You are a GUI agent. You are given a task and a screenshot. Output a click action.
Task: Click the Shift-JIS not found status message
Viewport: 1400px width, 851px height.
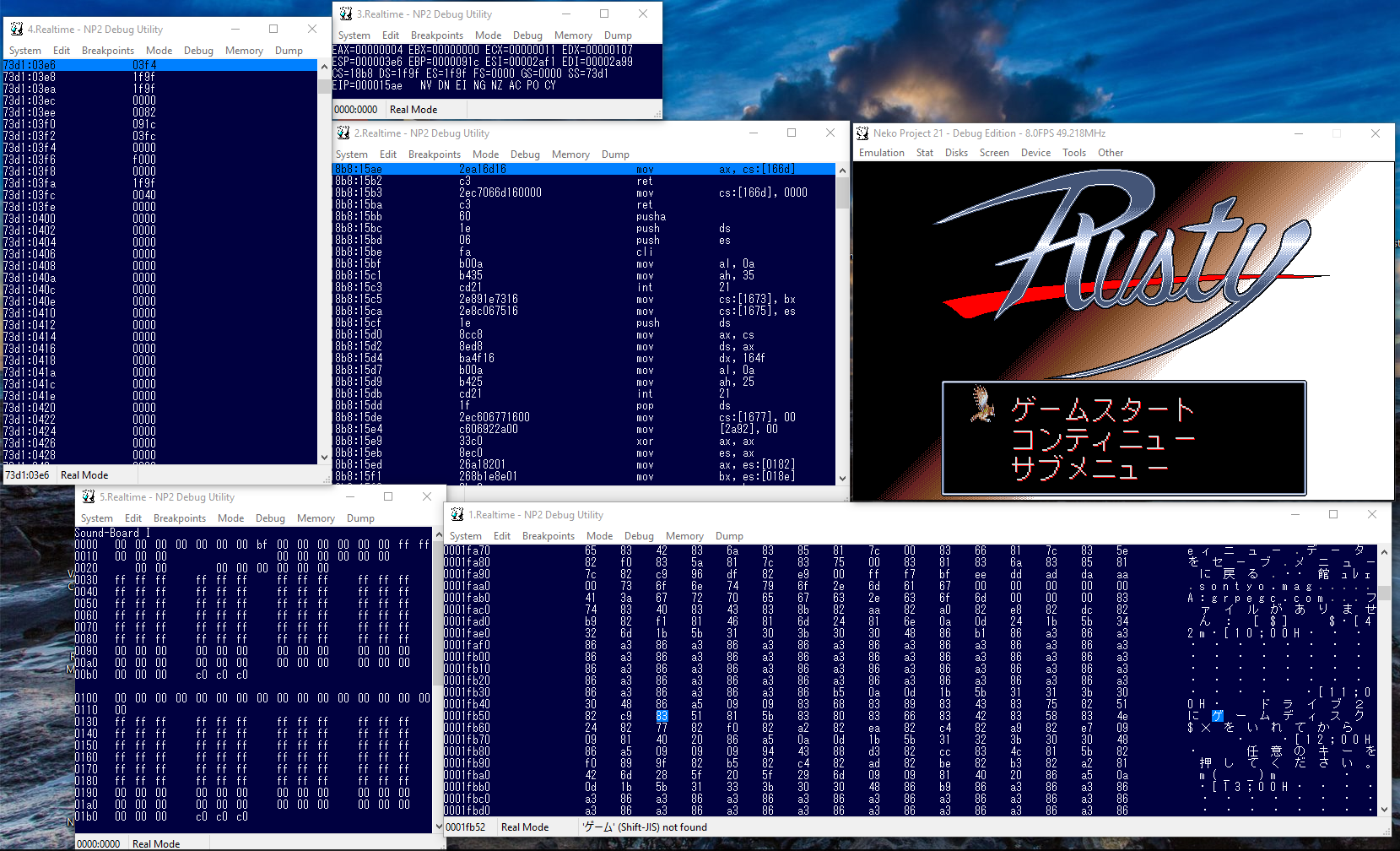tap(646, 827)
